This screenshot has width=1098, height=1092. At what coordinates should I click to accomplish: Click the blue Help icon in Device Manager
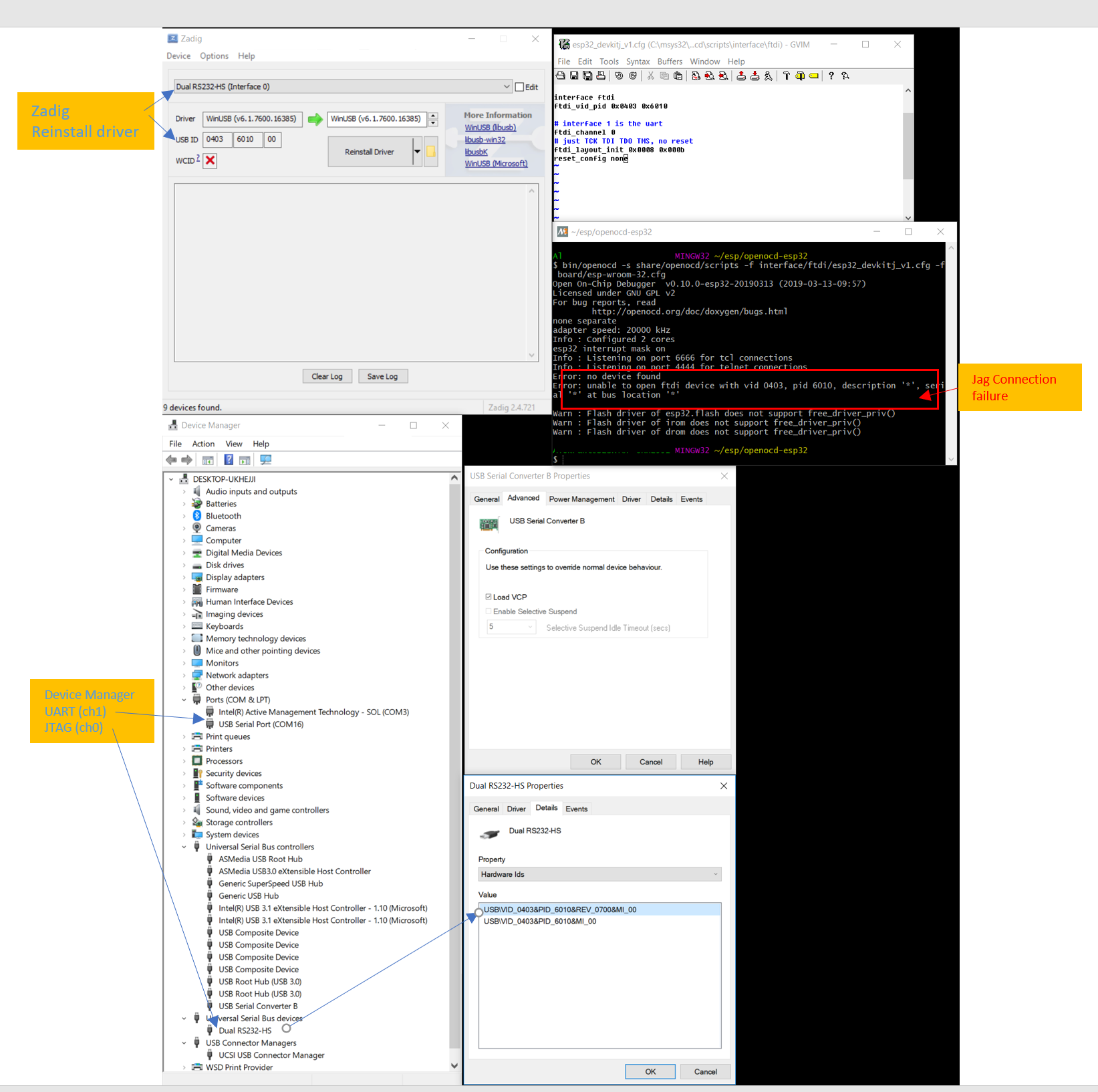click(x=229, y=460)
